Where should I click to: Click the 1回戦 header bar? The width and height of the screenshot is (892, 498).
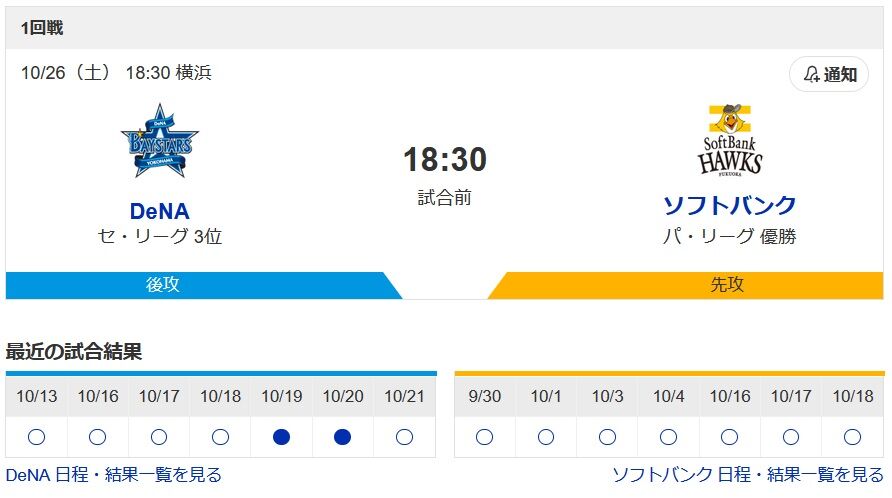[x=445, y=28]
